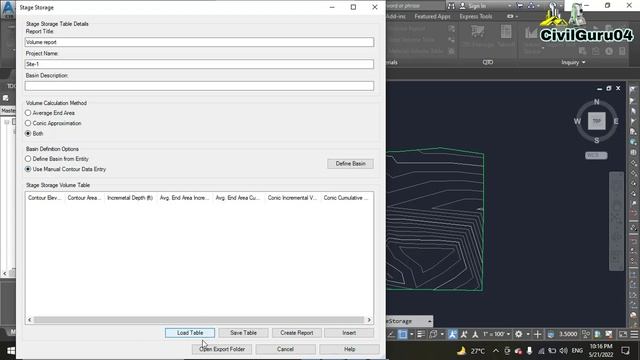640x360 pixels.
Task: Click the Contour Elev... column header
Action: pos(44,198)
